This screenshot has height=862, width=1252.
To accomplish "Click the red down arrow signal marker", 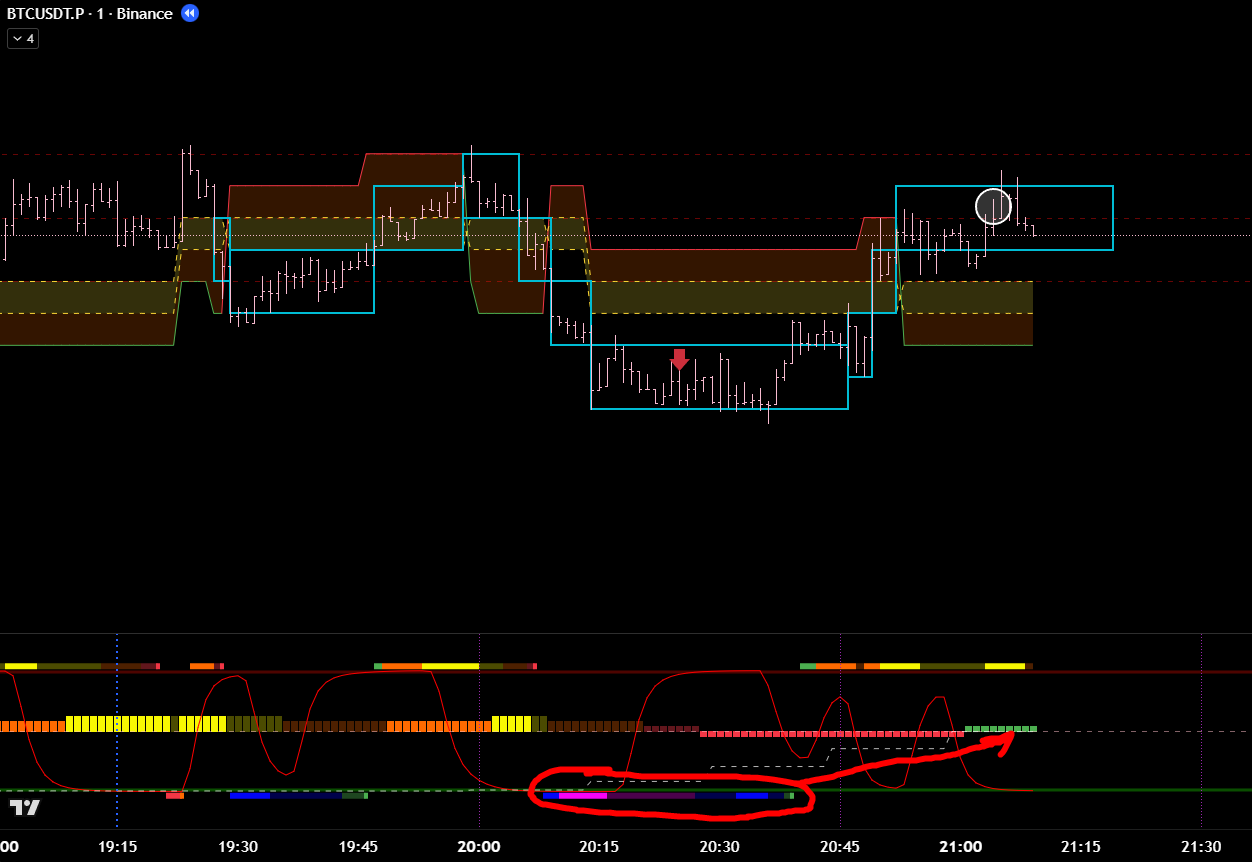I will [679, 359].
